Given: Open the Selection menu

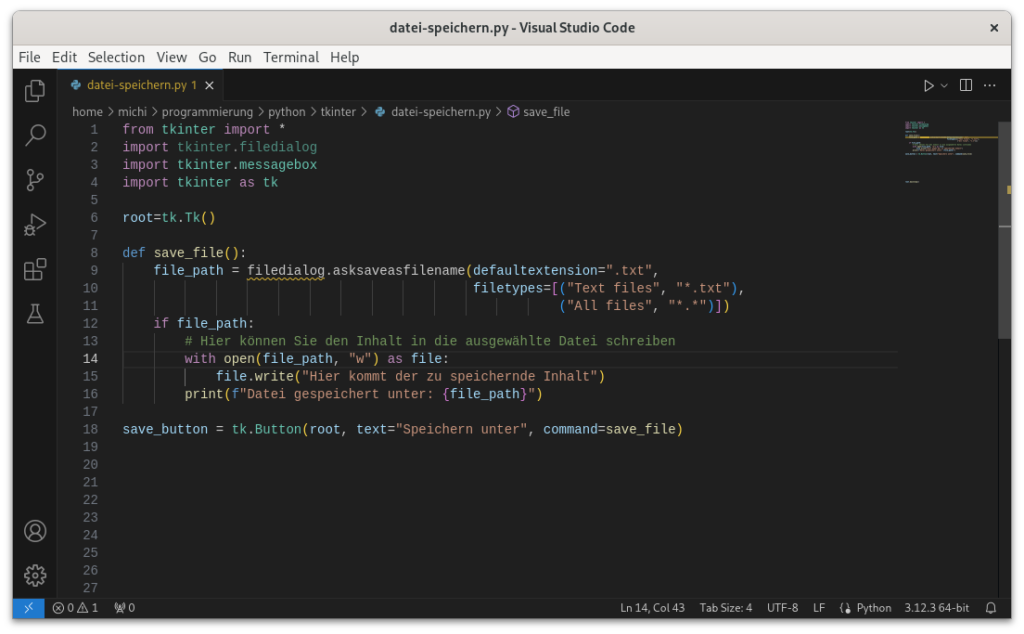Looking at the screenshot, I should [x=116, y=57].
